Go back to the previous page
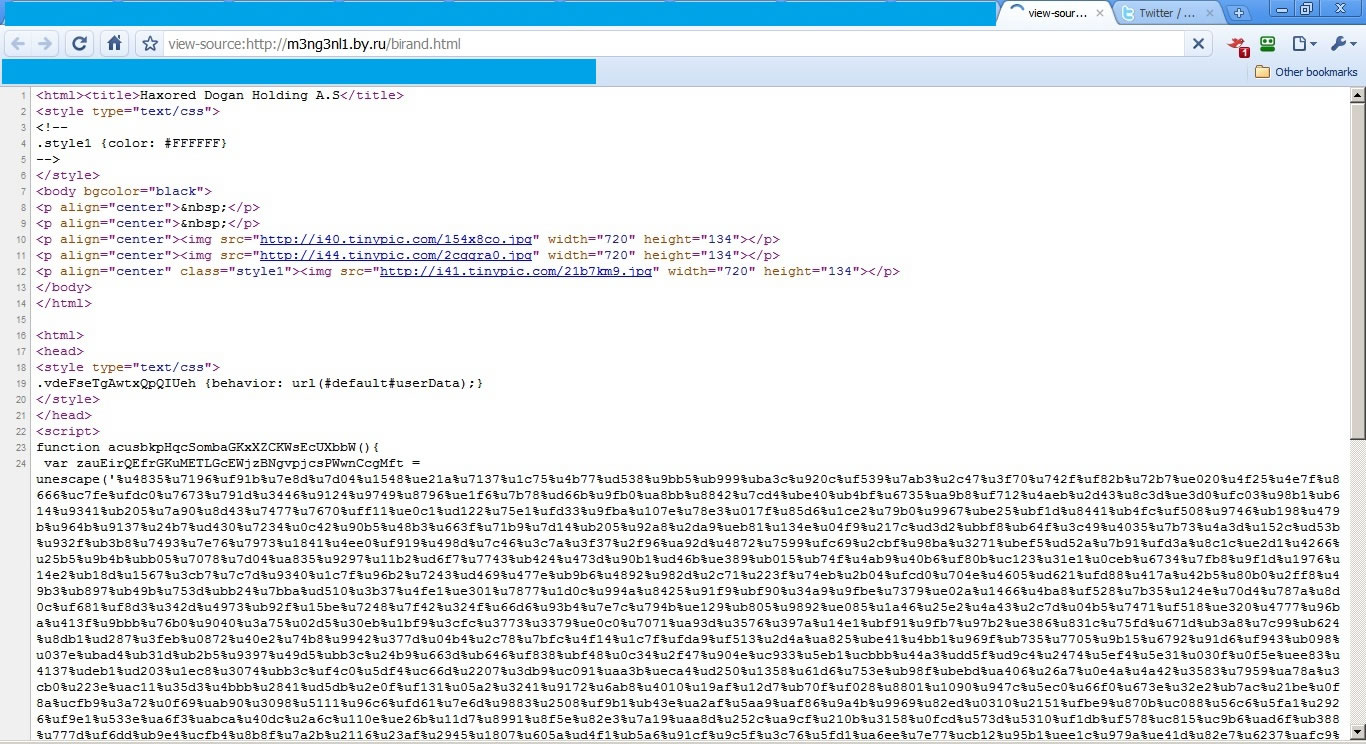 pos(18,43)
